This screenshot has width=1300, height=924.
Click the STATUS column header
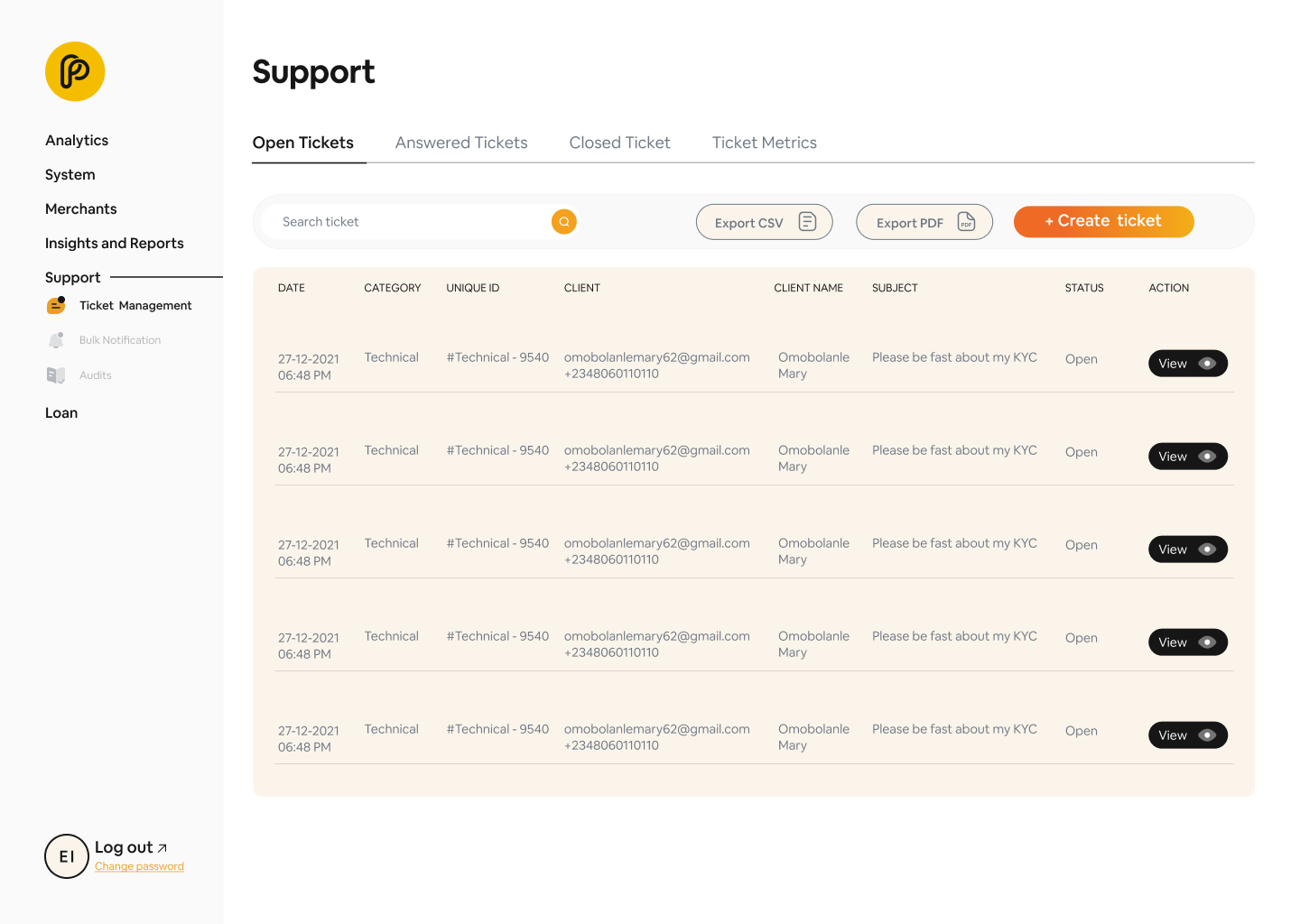coord(1084,288)
